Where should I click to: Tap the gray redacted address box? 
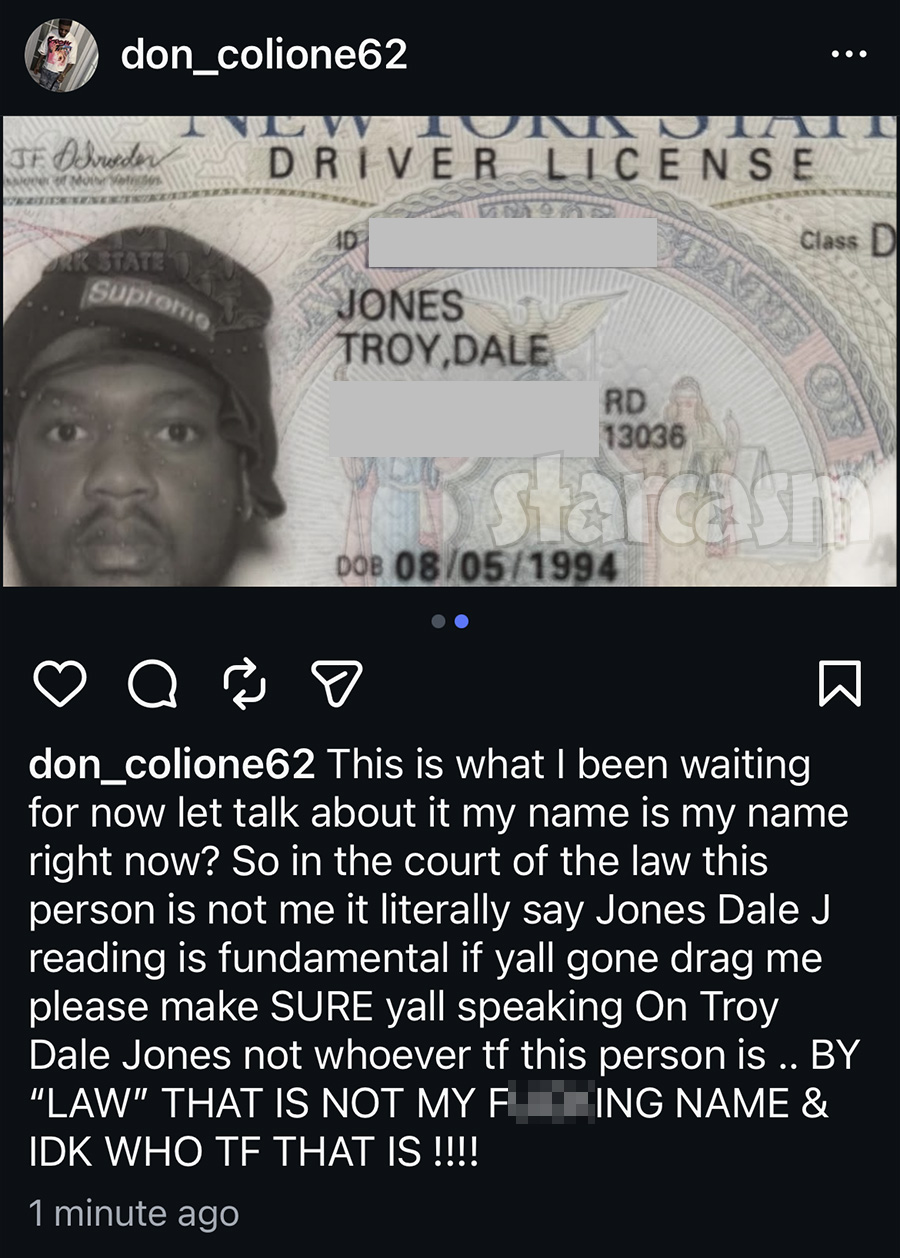464,418
